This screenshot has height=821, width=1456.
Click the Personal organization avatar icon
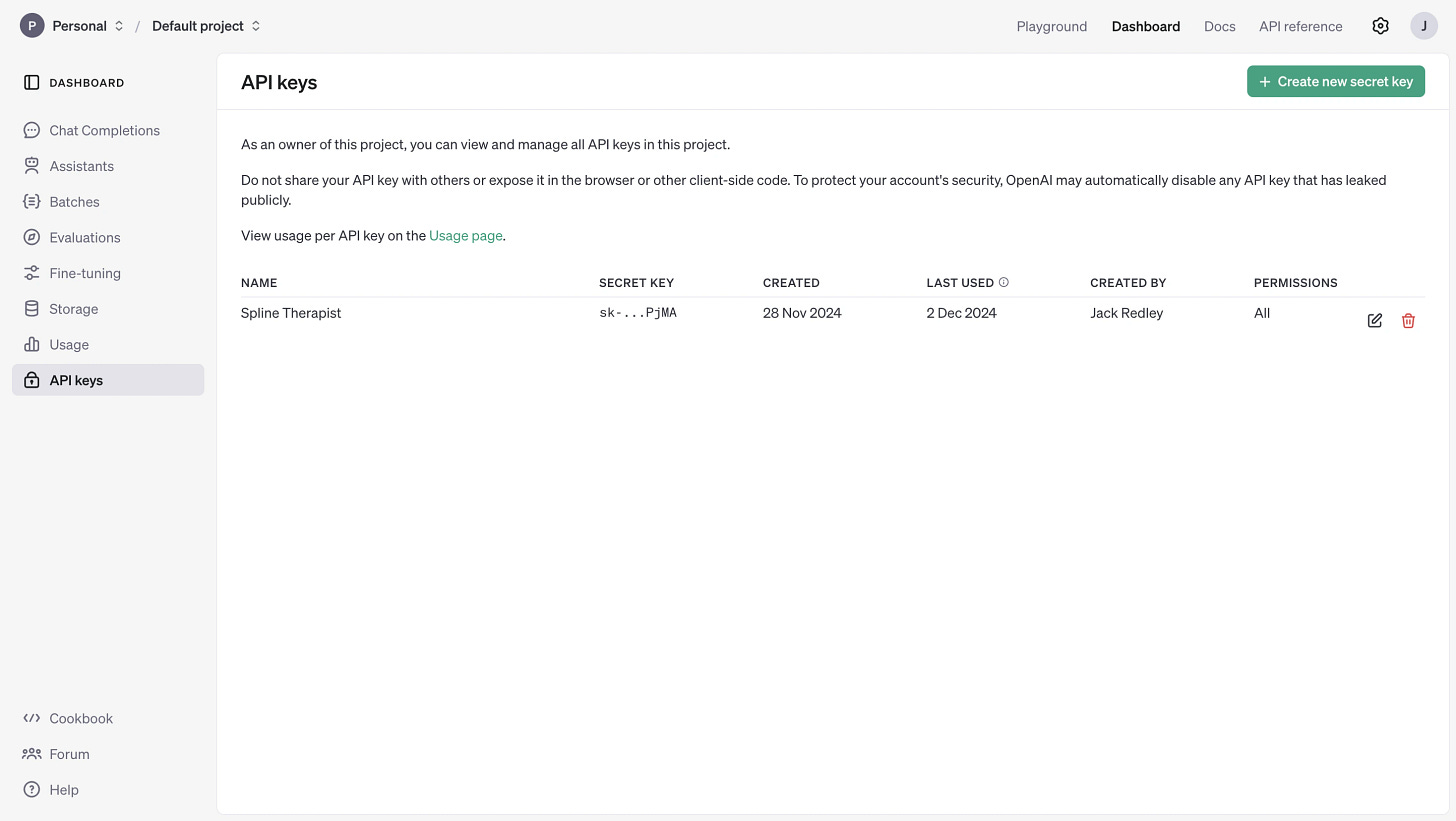pos(32,26)
